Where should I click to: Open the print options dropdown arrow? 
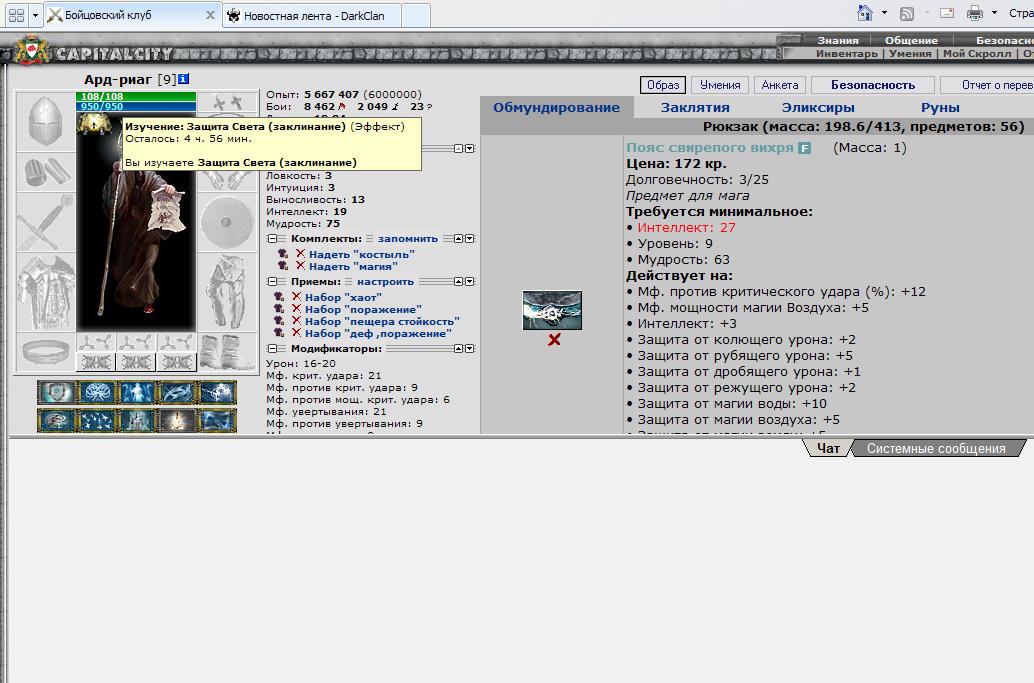994,13
